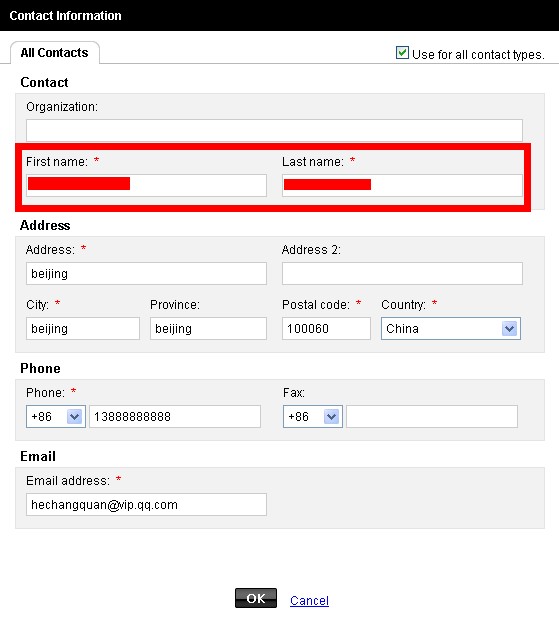Click the Phone code dropdown arrow icon
Viewport: 559px width, 618px height.
click(74, 416)
